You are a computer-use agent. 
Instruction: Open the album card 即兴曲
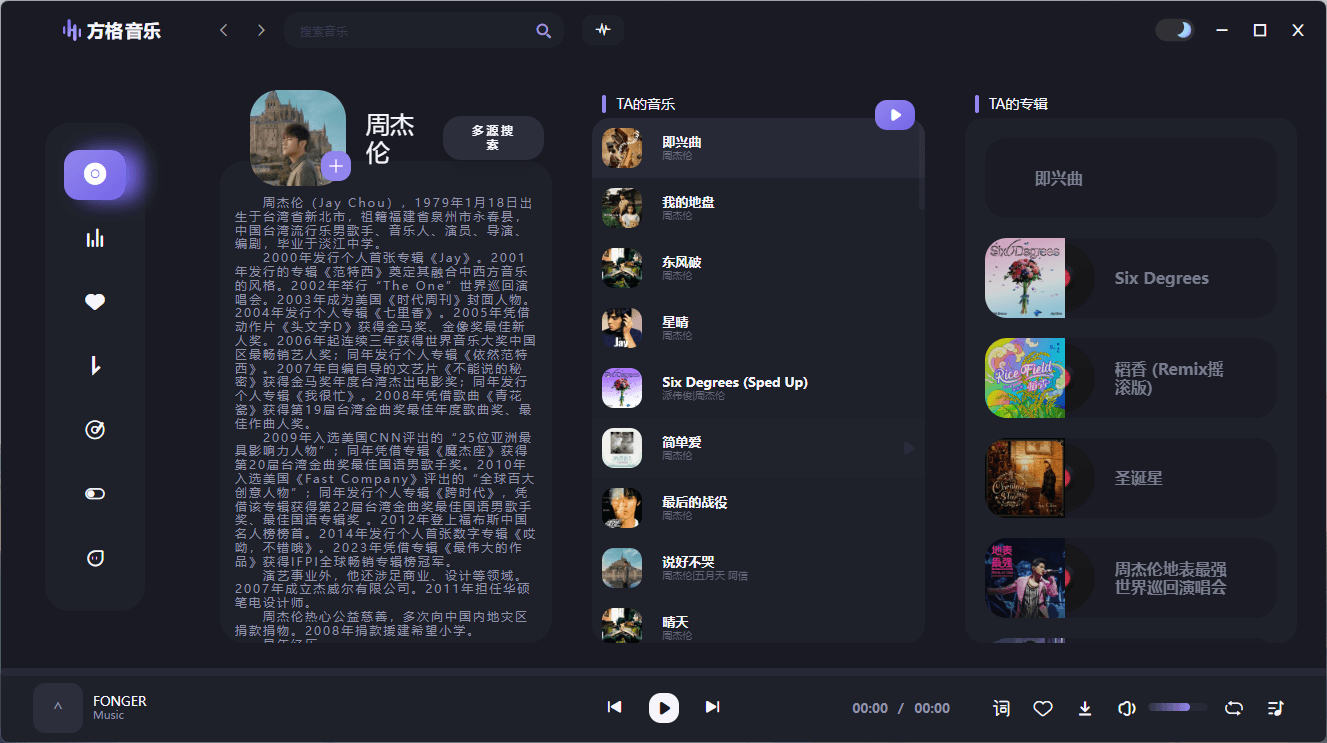pos(1131,178)
